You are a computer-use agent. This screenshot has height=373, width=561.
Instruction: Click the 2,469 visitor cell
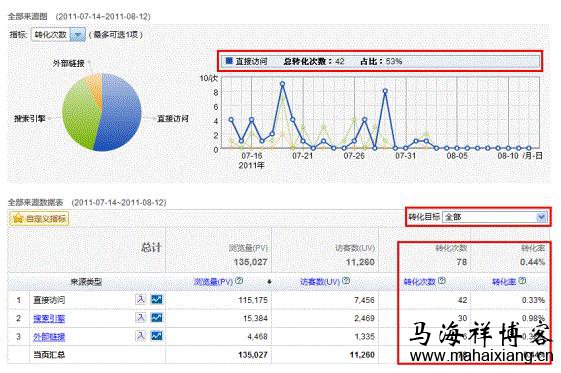364,318
